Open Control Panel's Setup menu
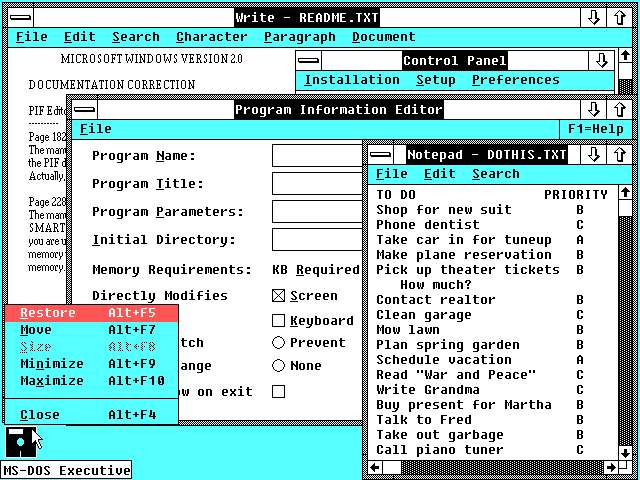This screenshot has height=480, width=640. (436, 80)
